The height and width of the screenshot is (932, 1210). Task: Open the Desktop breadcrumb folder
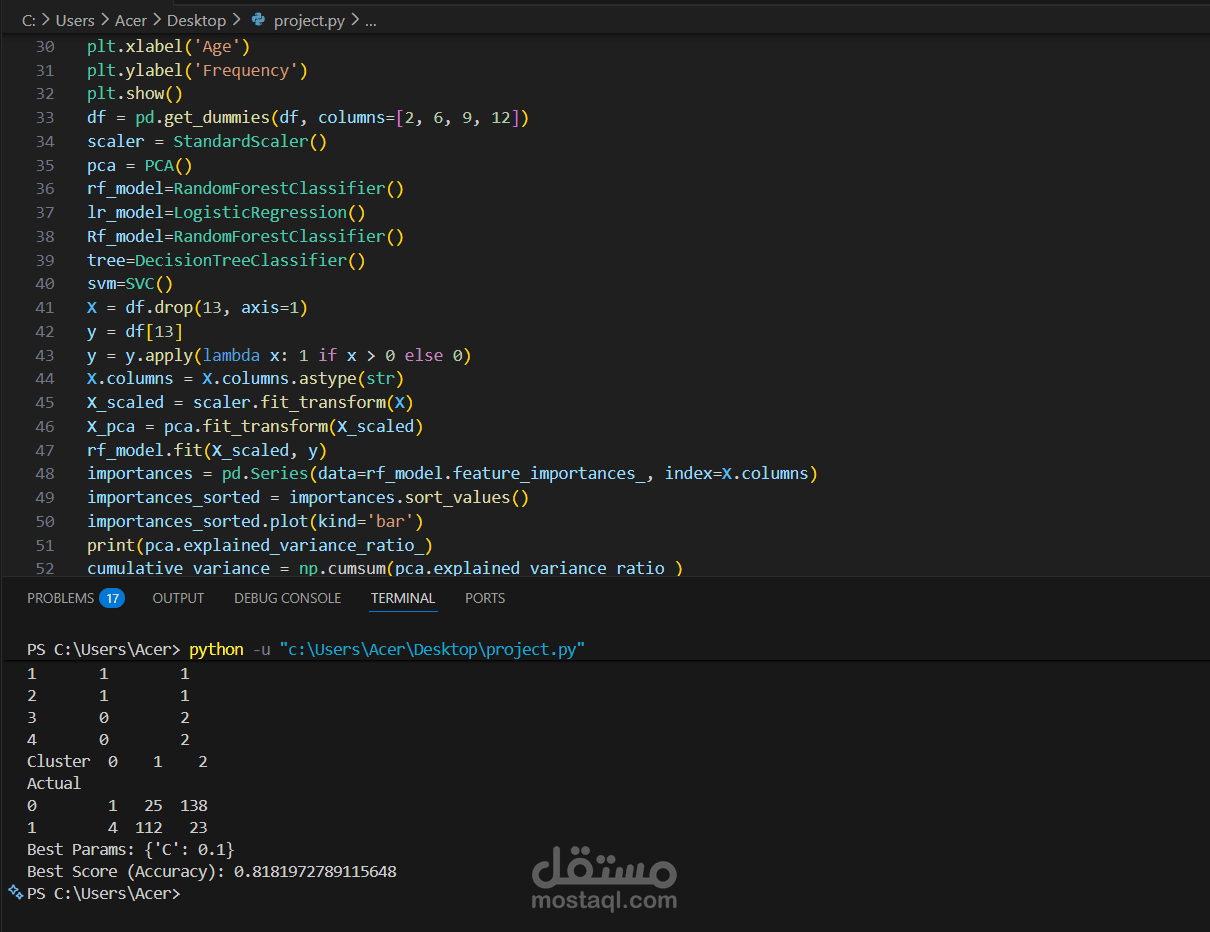196,20
